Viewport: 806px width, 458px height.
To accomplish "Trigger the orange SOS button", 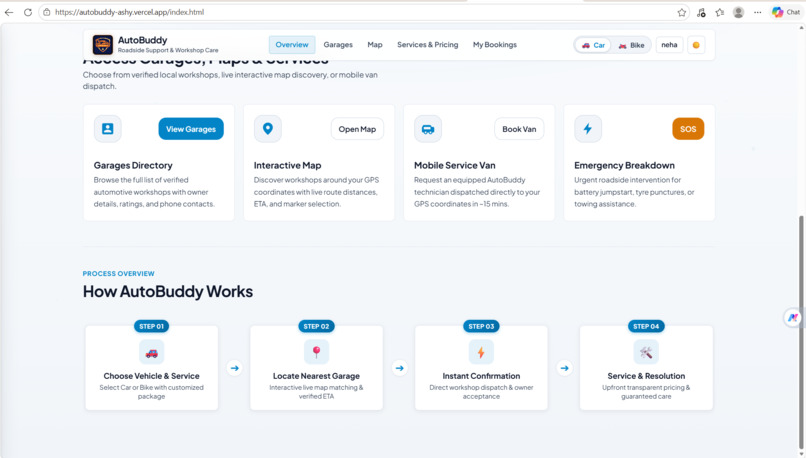I will [x=688, y=129].
